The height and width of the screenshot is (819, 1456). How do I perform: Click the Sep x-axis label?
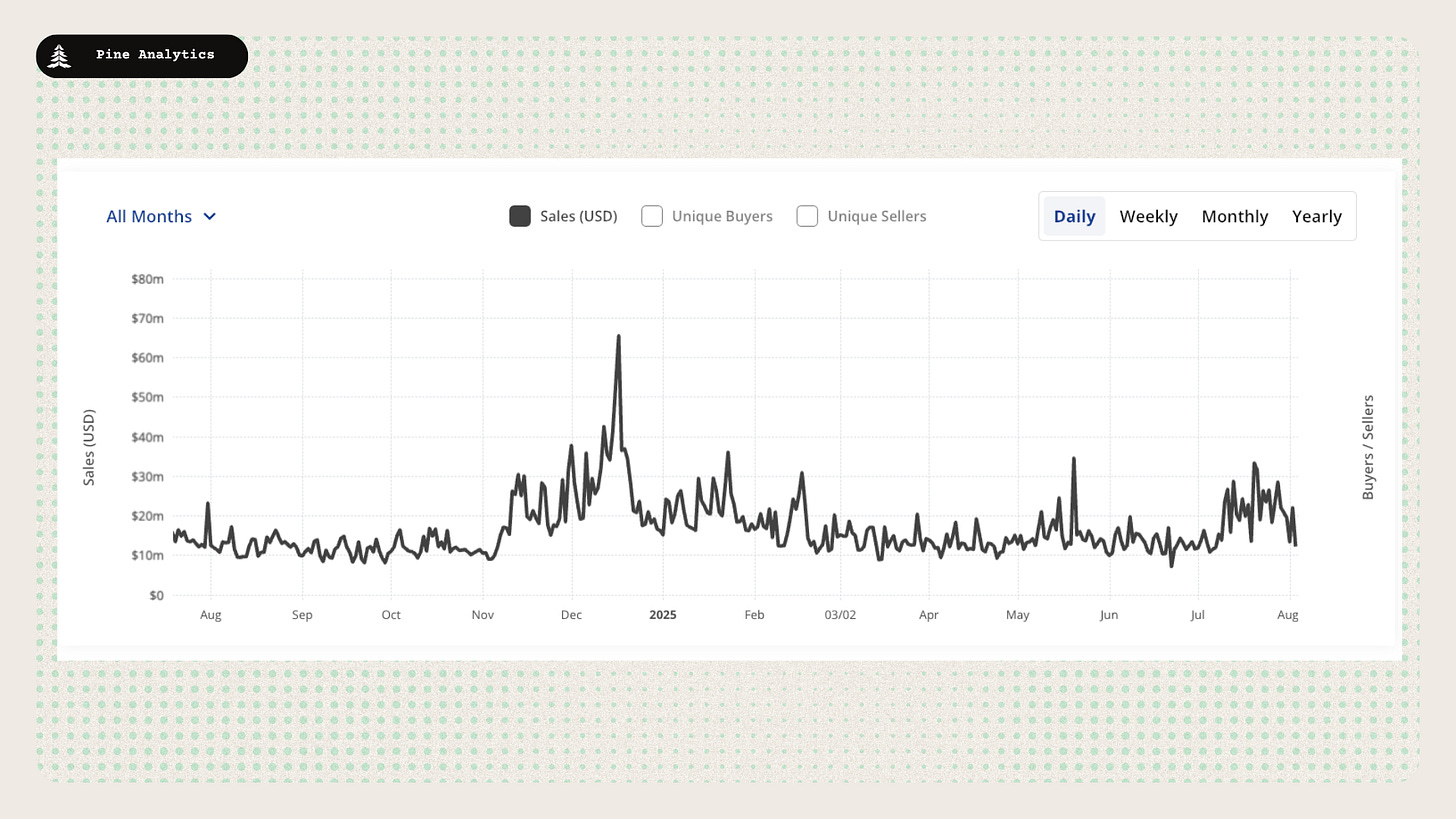pyautogui.click(x=302, y=615)
